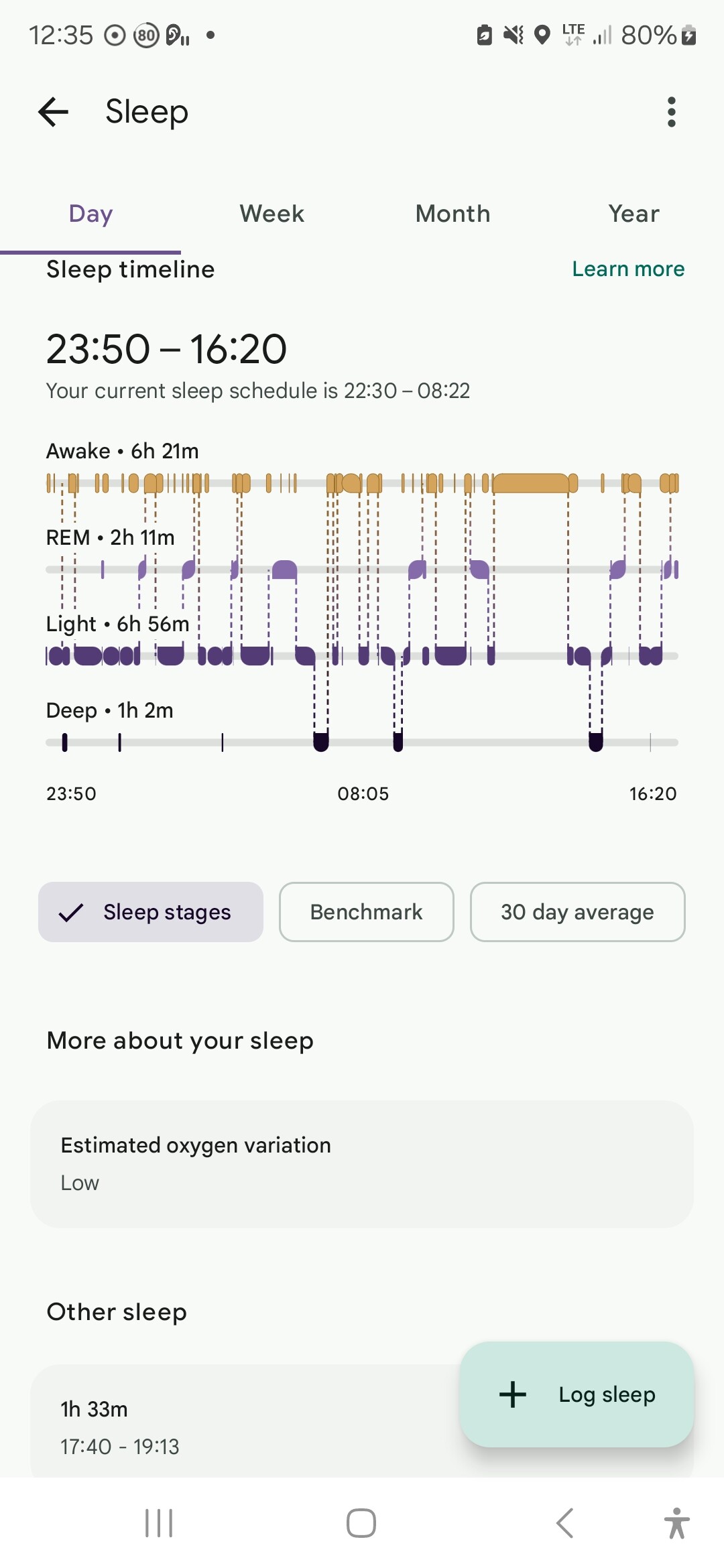Screen dimensions: 724x1568
Task: Open the accessibility shortcut icon
Action: (x=676, y=1523)
